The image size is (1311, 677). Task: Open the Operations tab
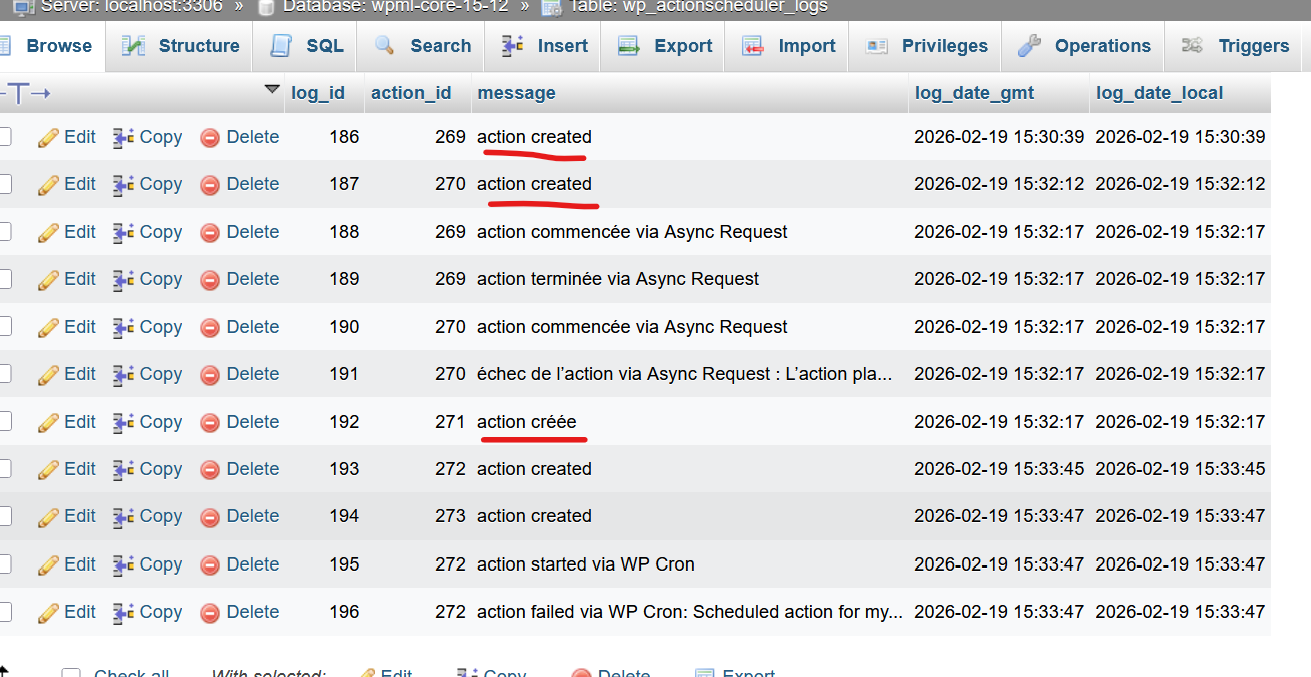point(1084,46)
